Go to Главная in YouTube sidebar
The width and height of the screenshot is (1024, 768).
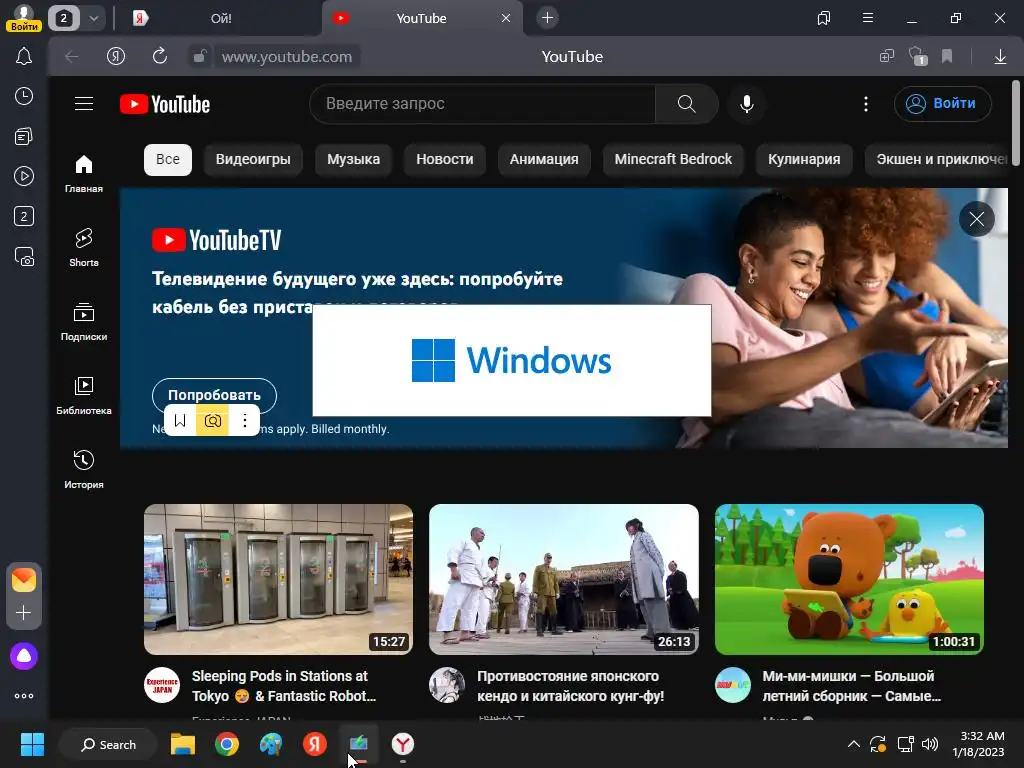pyautogui.click(x=84, y=173)
